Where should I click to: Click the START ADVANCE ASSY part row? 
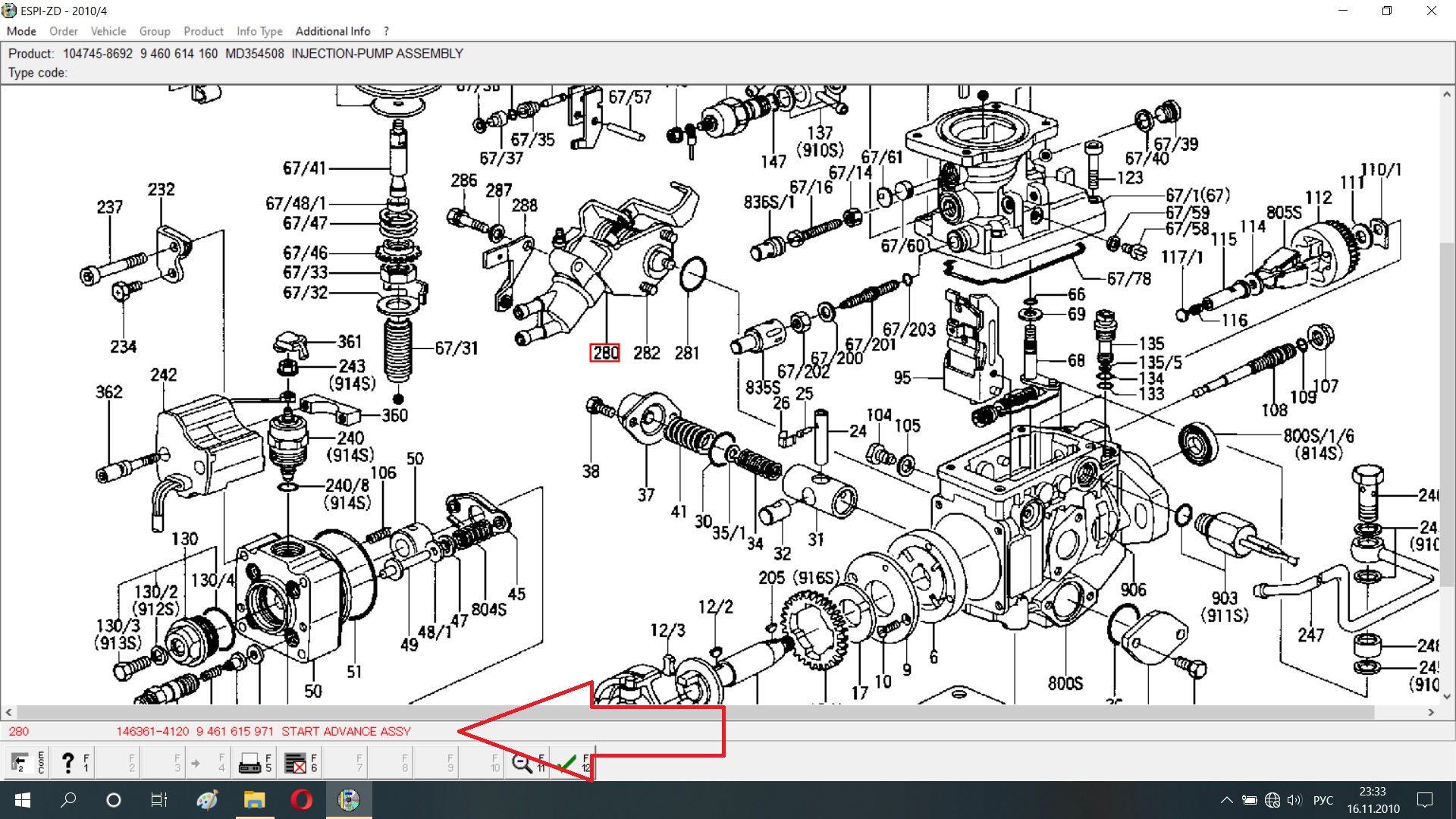(346, 731)
